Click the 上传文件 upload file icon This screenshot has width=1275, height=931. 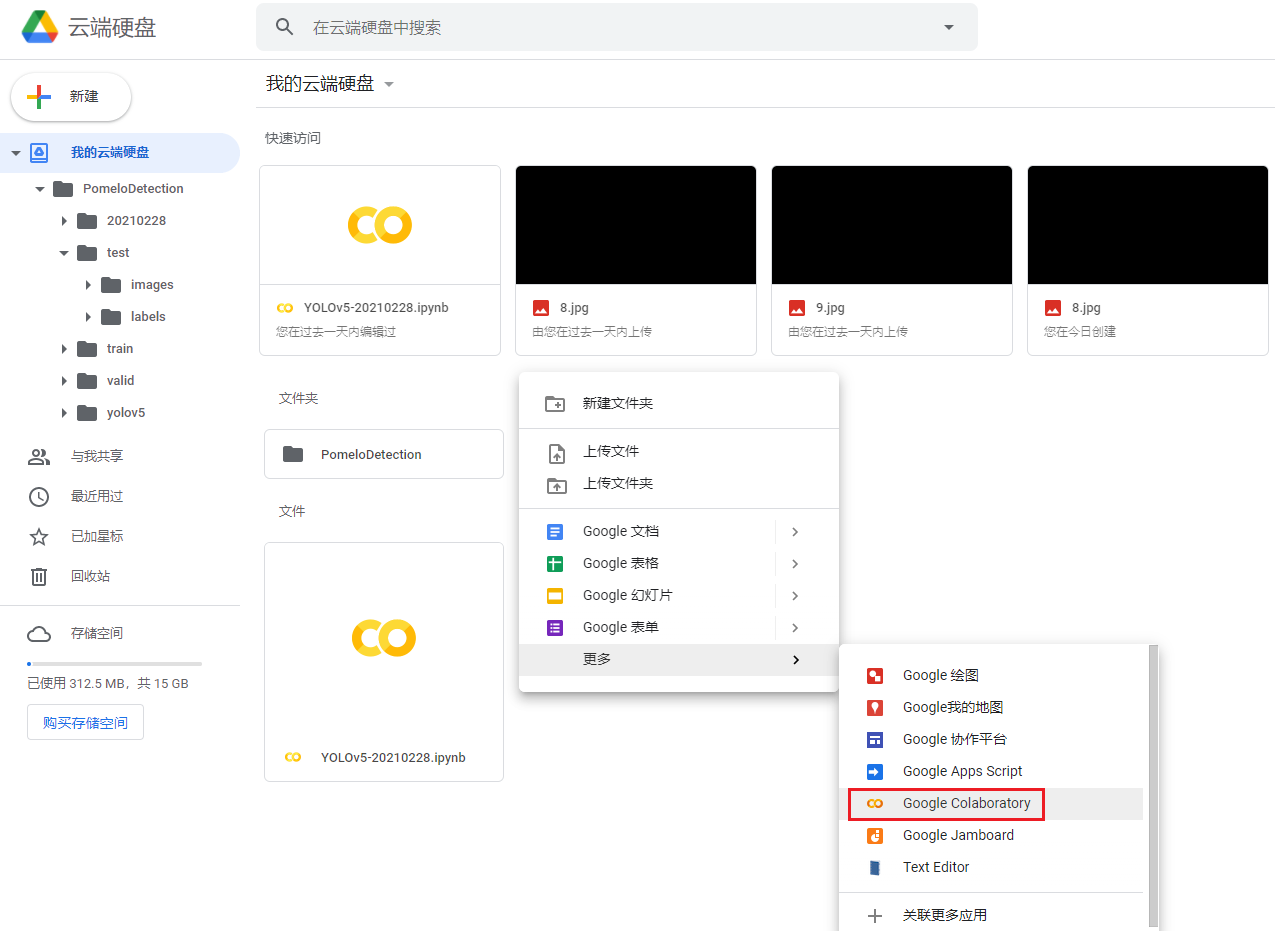coord(557,454)
